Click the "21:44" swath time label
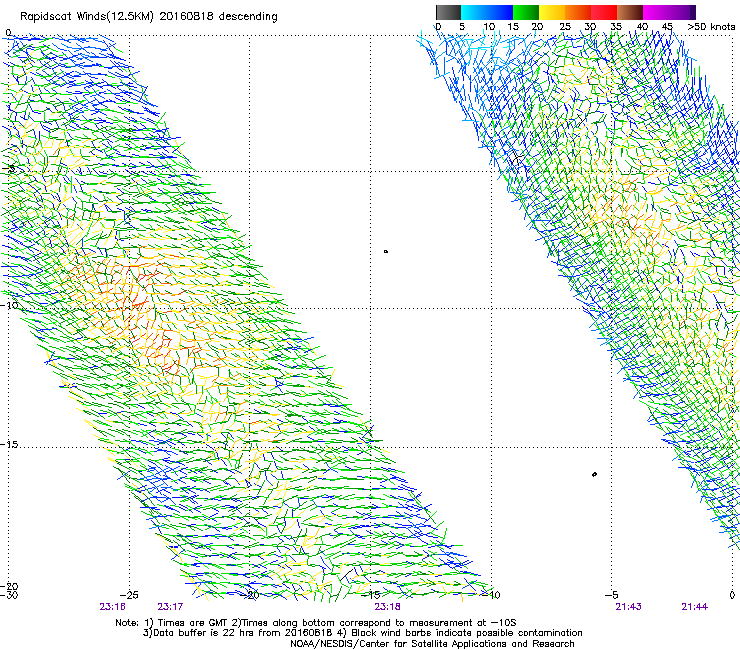 695,607
